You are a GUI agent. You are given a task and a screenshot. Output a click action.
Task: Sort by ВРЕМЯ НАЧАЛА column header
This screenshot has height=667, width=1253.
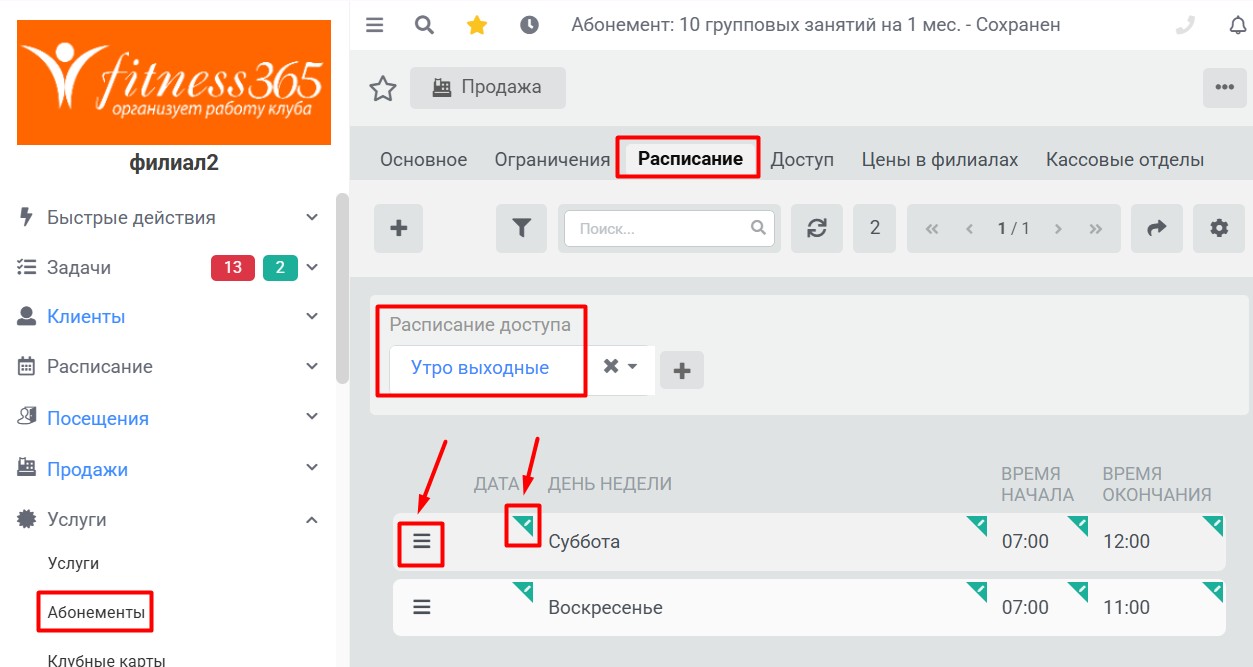(1037, 484)
